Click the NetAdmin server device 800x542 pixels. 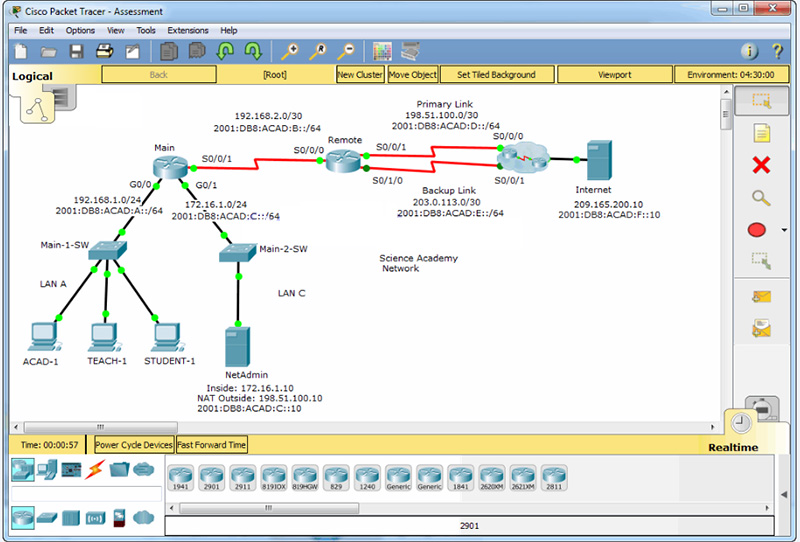(237, 347)
